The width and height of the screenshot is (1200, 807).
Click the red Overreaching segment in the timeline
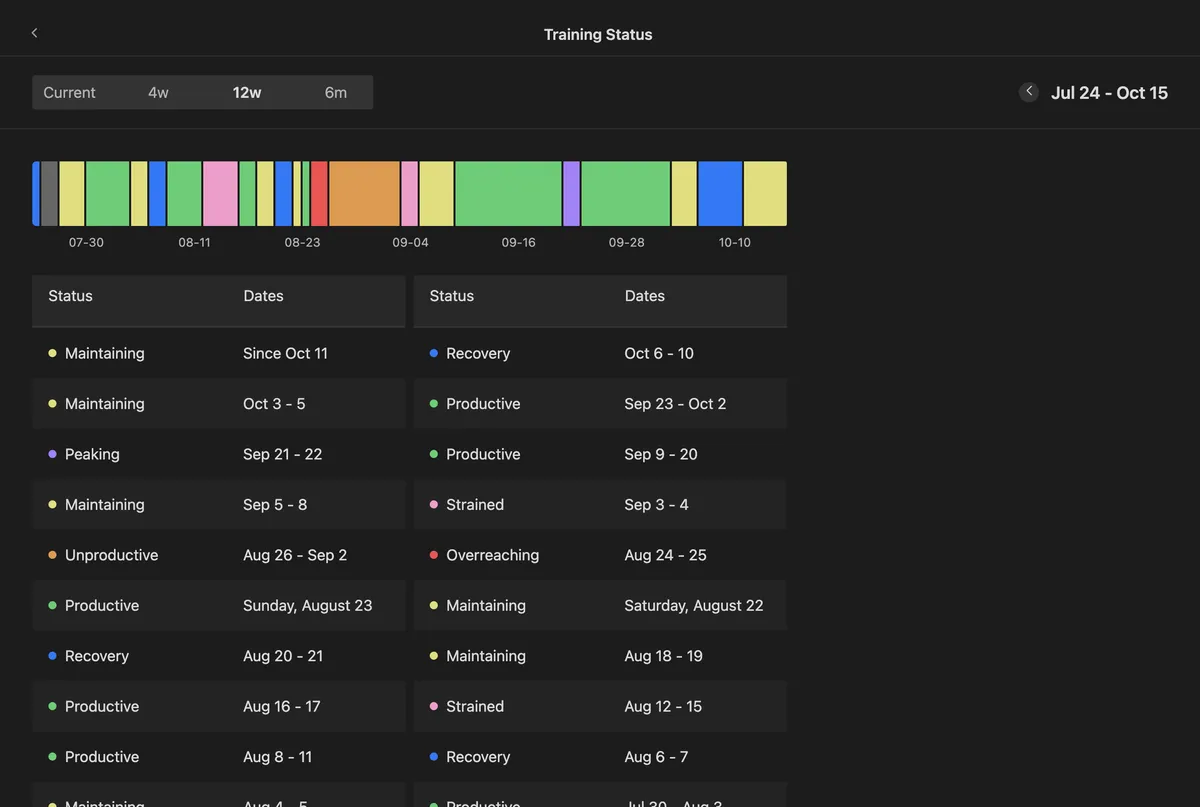tap(319, 193)
